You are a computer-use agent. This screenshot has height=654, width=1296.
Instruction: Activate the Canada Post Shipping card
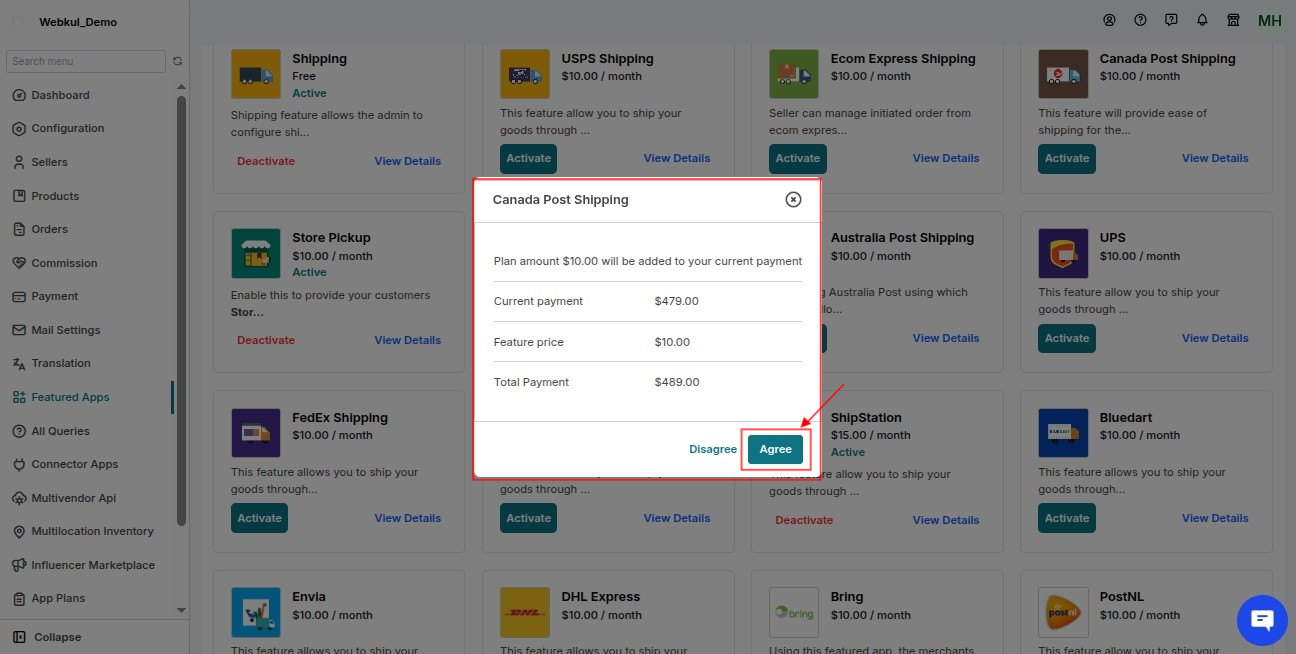[1067, 158]
